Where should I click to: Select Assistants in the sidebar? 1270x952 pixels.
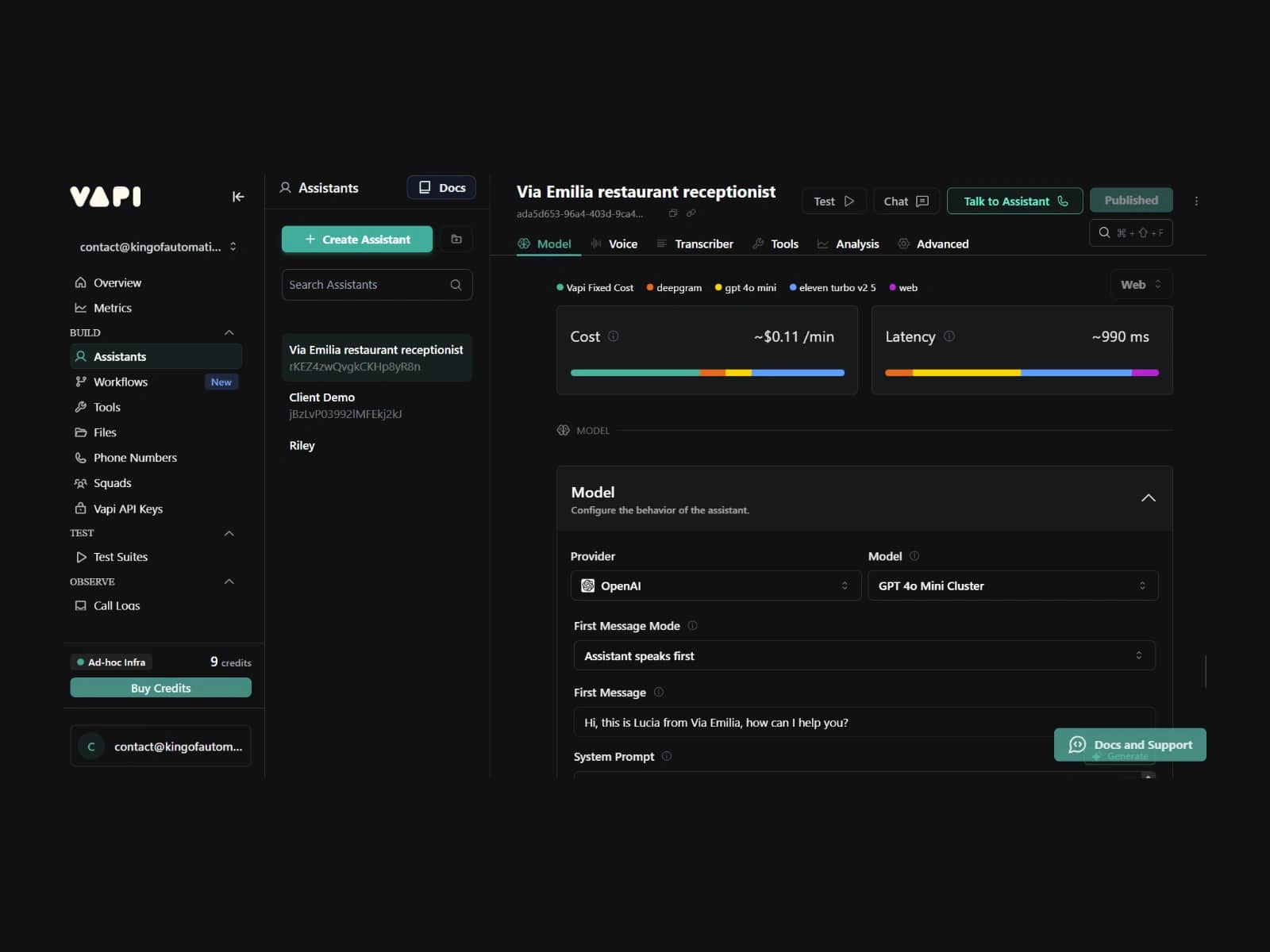click(156, 357)
